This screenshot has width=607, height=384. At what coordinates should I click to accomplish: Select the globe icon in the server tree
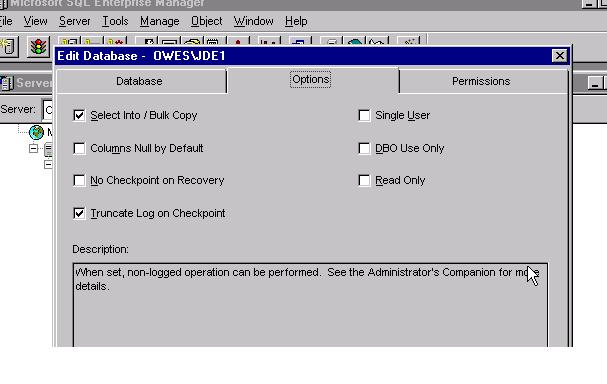(36, 132)
